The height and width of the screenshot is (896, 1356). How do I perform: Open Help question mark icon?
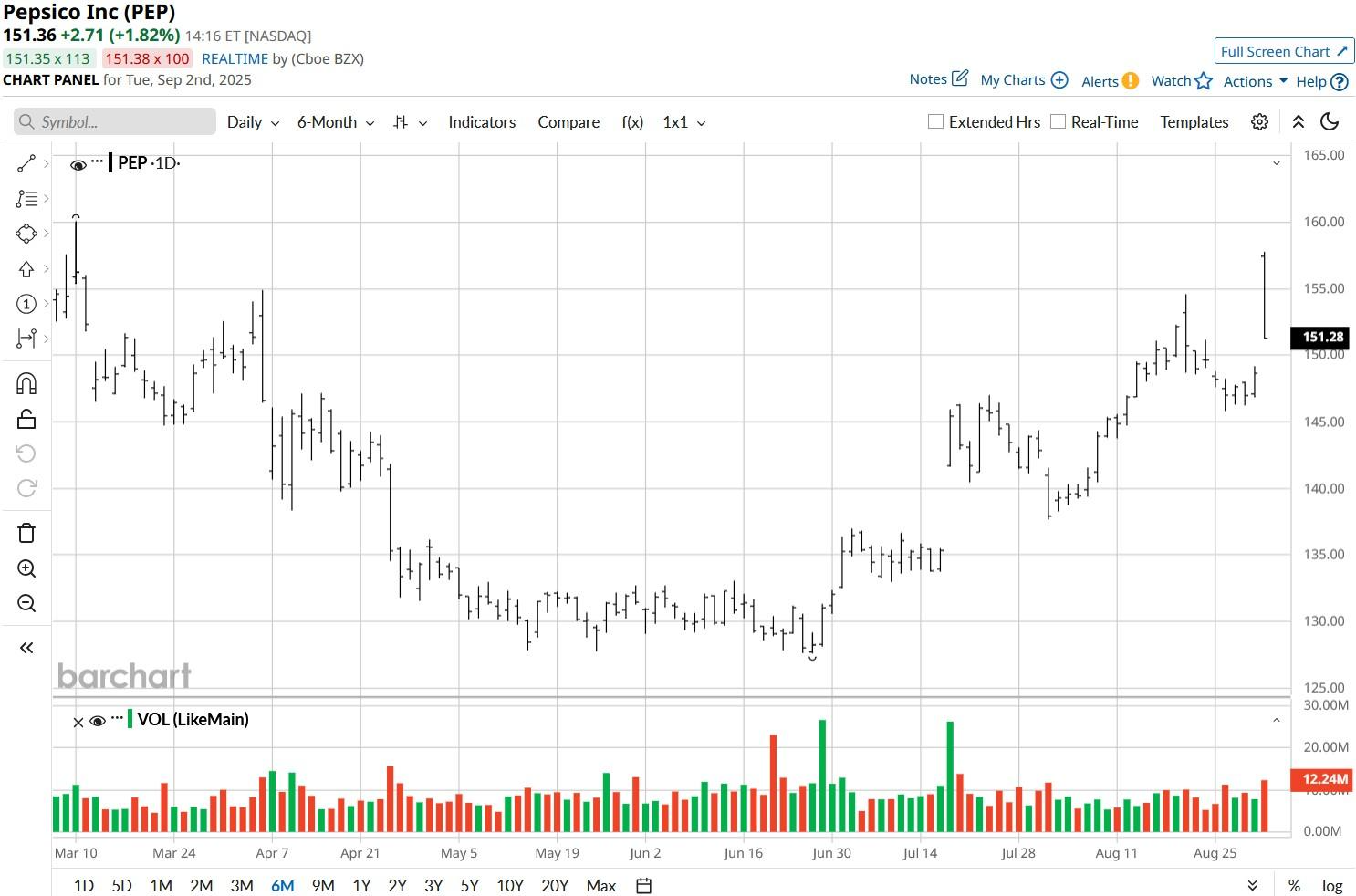[1340, 81]
